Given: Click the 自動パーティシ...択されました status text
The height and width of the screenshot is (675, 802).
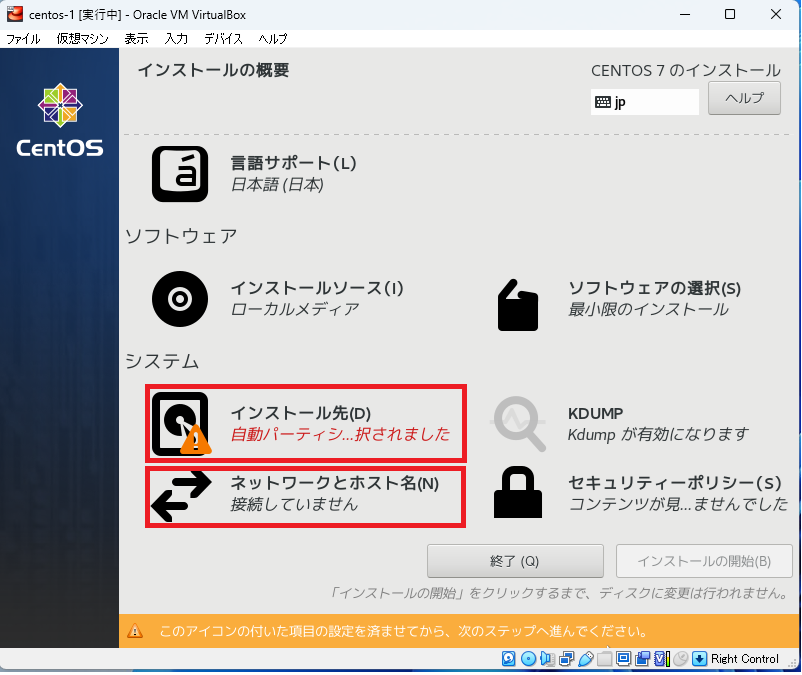Looking at the screenshot, I should pyautogui.click(x=340, y=434).
